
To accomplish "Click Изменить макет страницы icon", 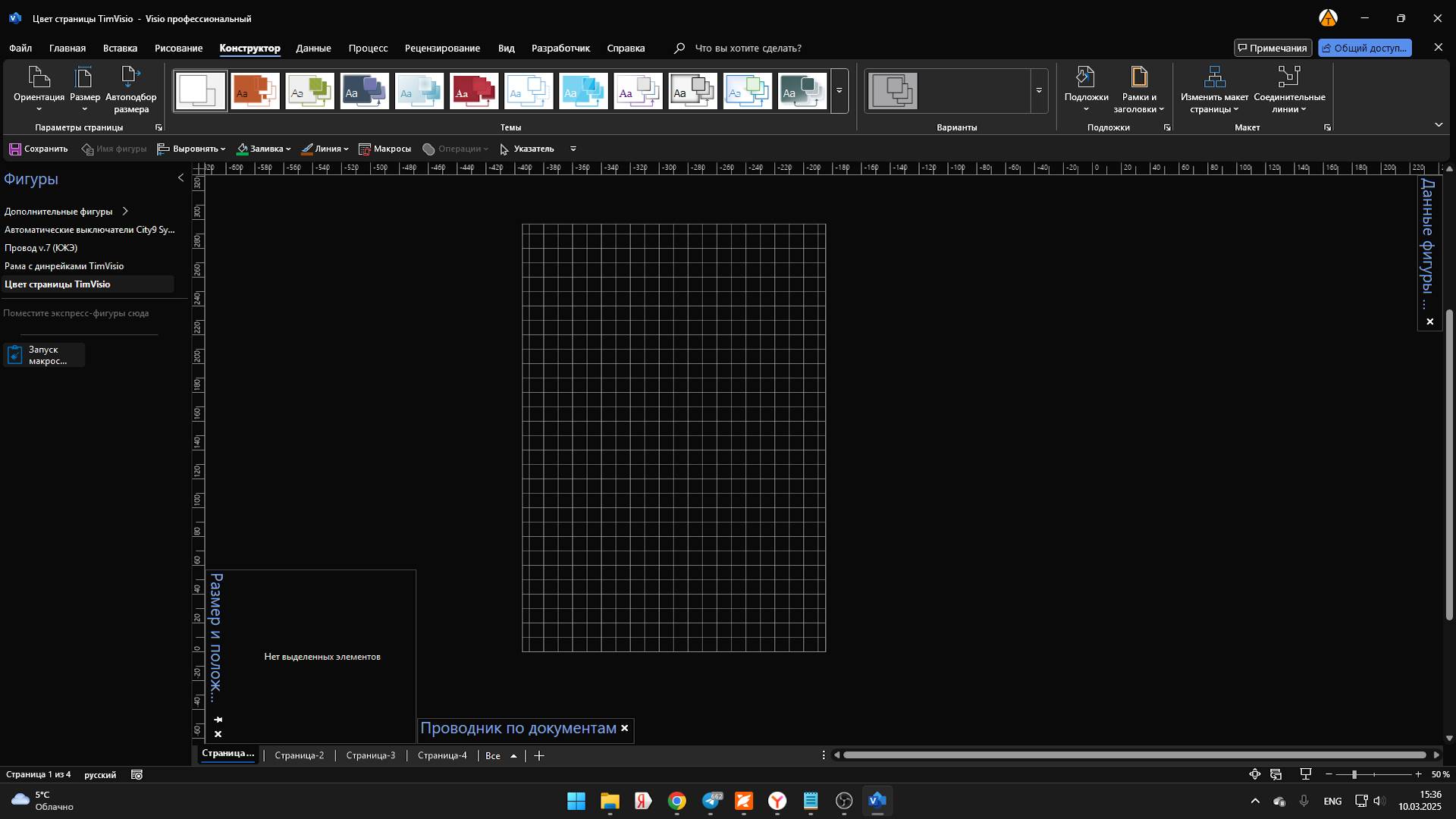I will (1214, 77).
